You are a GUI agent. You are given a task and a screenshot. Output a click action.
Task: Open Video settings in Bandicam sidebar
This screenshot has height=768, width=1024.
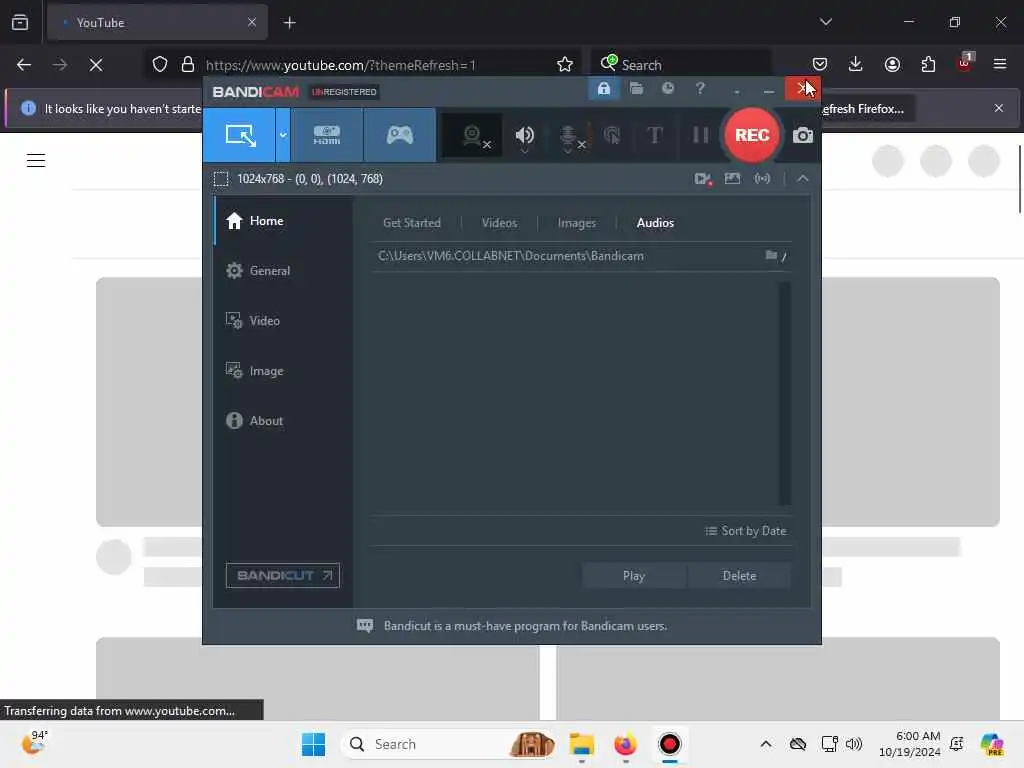pos(283,321)
